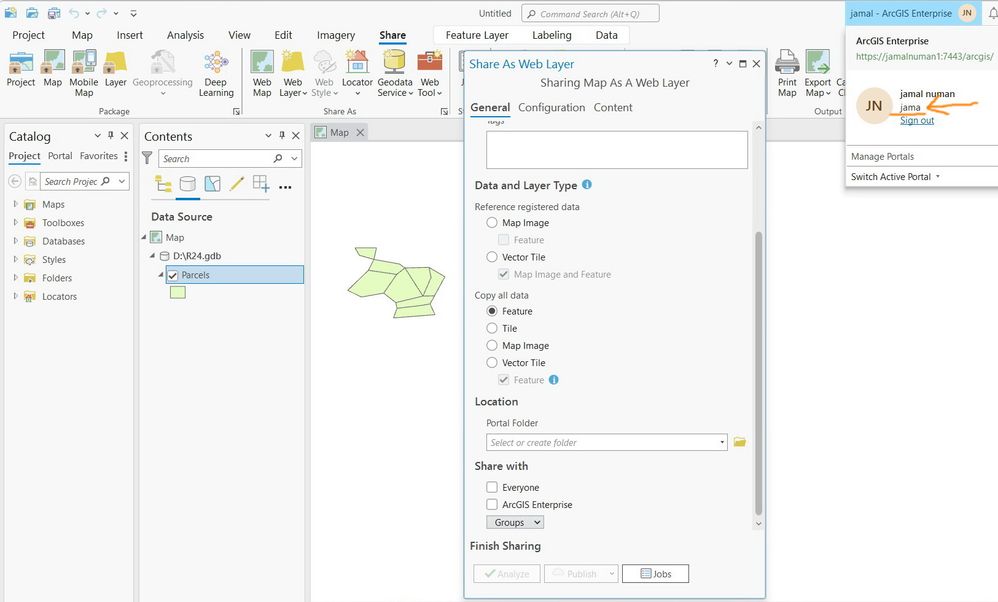
Task: Switch to the Feature Layer tab
Action: 477,35
